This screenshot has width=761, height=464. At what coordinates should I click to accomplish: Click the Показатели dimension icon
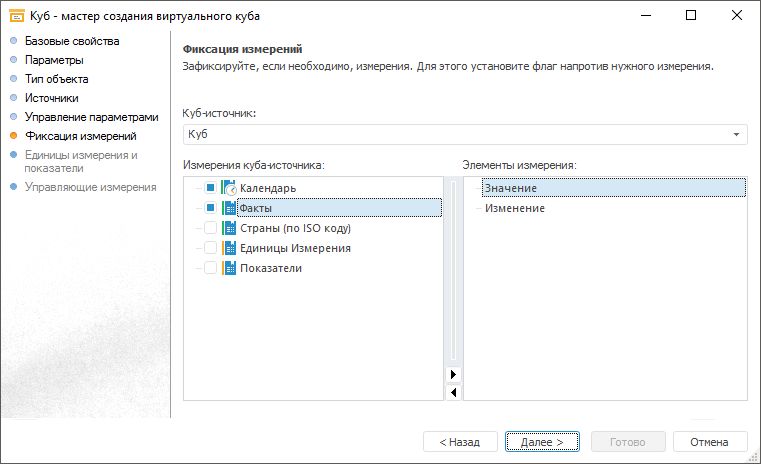click(x=229, y=268)
